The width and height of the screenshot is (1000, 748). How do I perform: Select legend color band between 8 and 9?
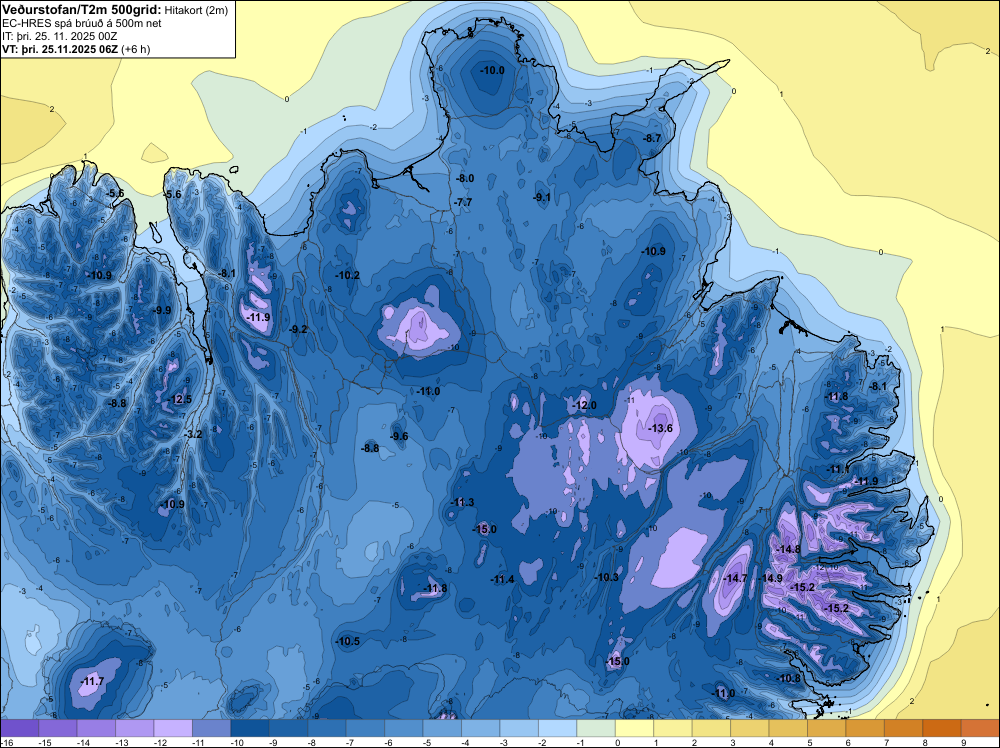click(941, 728)
